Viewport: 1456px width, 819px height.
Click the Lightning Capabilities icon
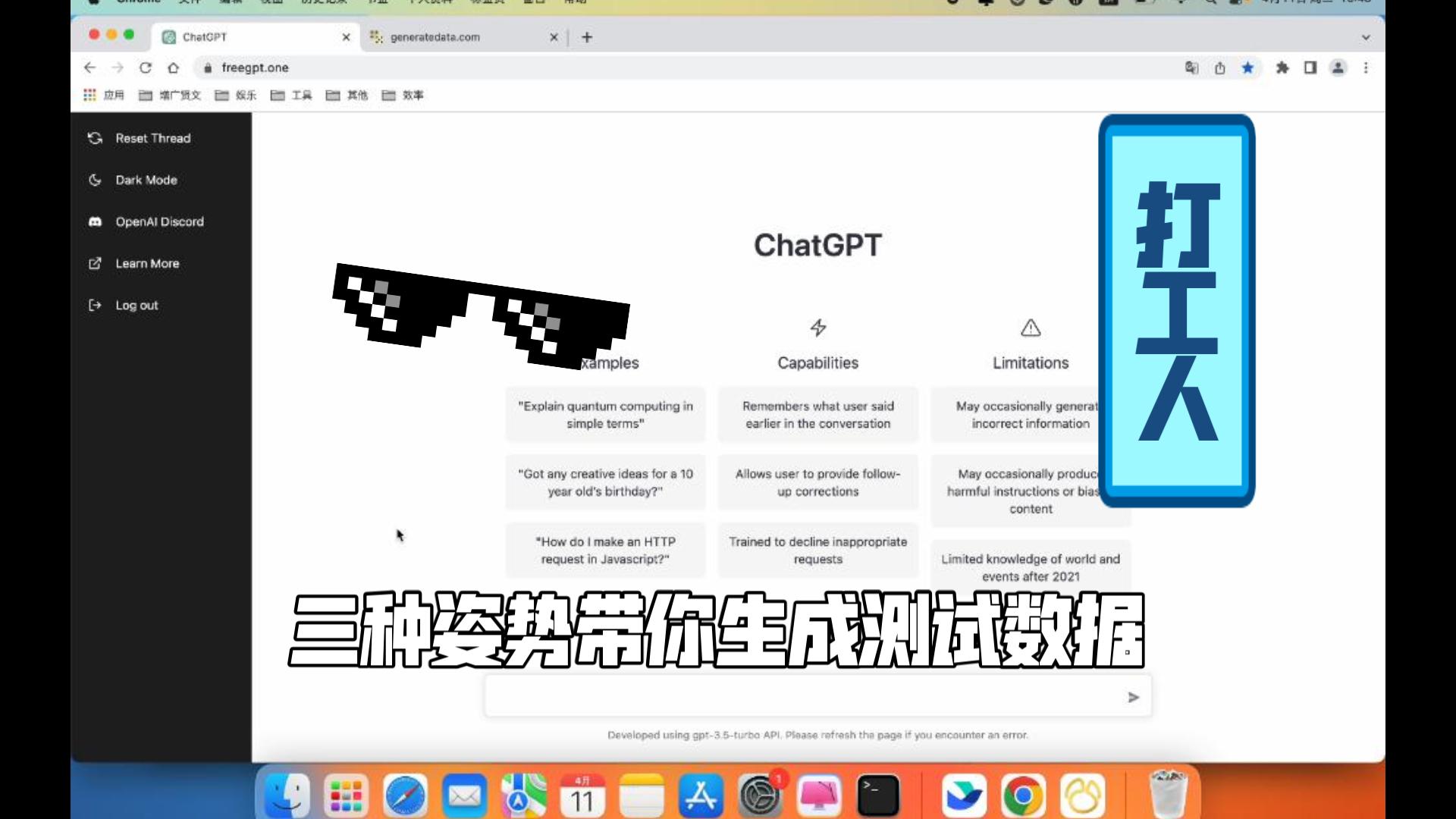coord(818,328)
